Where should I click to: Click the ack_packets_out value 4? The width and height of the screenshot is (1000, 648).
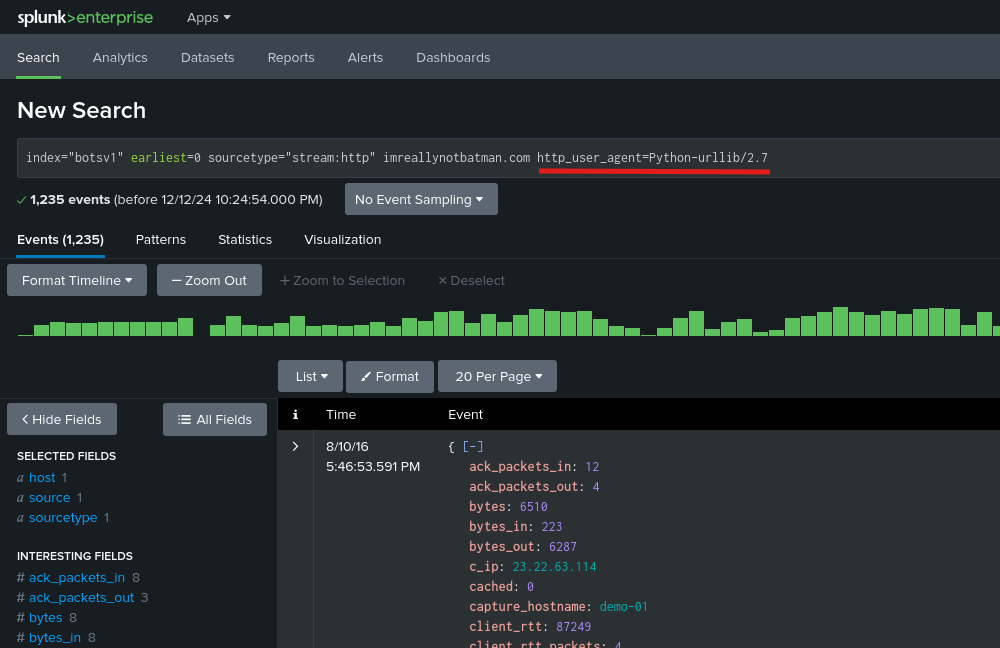(596, 487)
